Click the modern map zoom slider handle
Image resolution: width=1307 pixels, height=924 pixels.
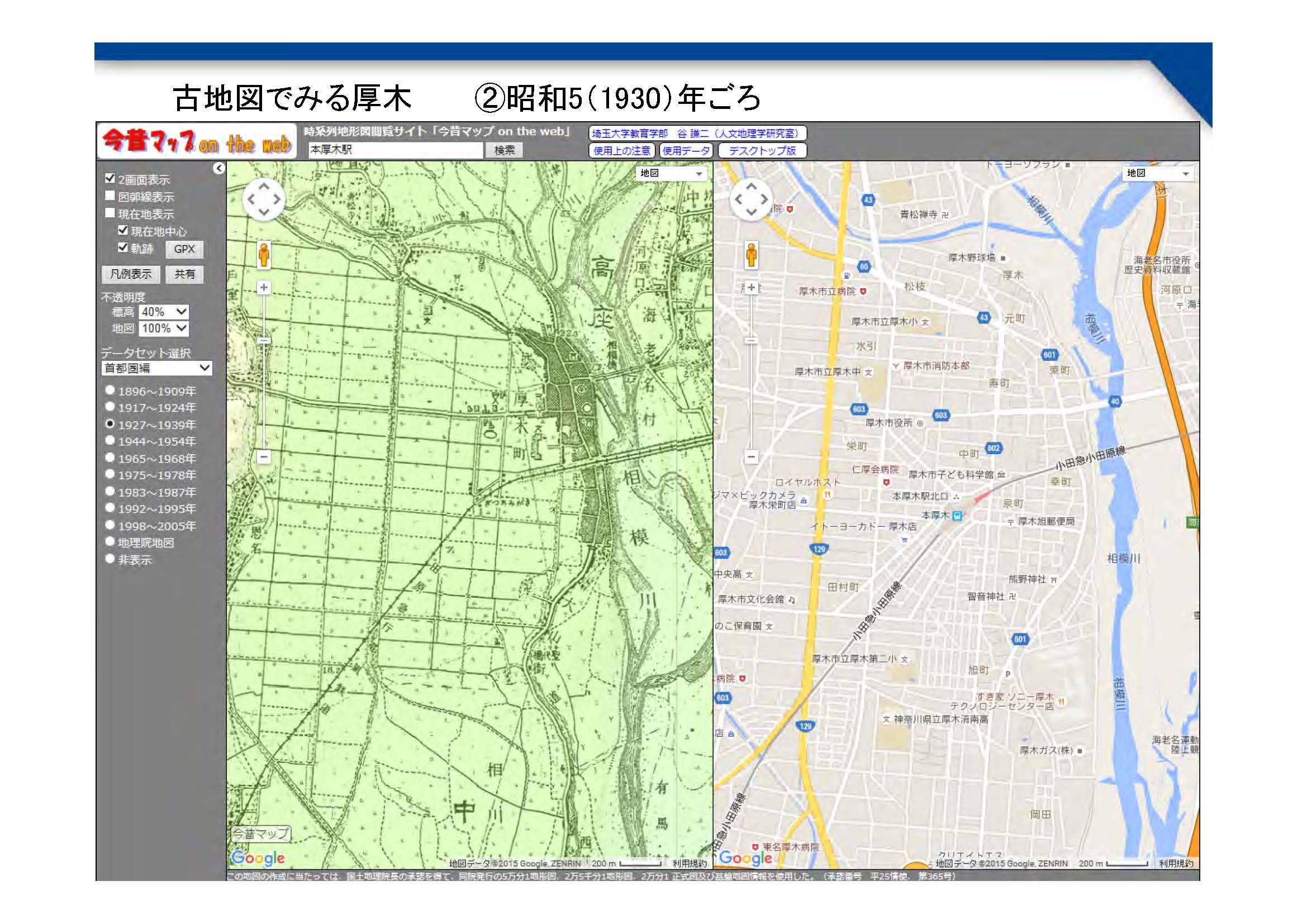coord(751,340)
